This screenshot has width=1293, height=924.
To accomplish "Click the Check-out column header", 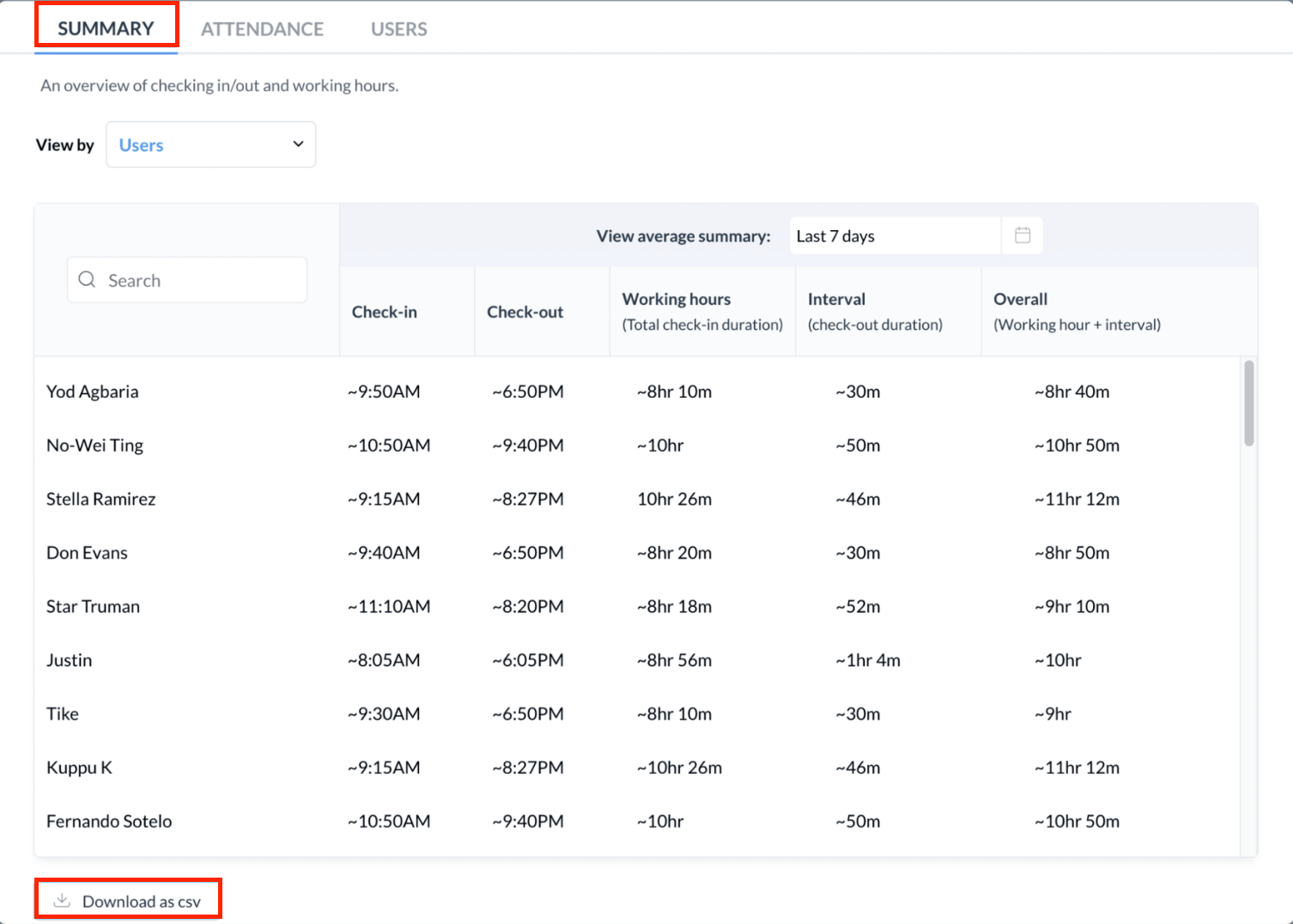I will click(525, 312).
